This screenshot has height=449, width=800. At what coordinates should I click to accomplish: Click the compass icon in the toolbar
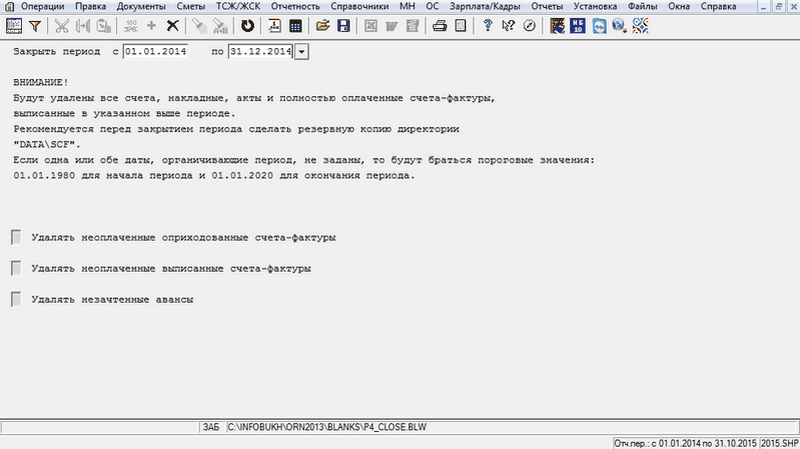529,26
